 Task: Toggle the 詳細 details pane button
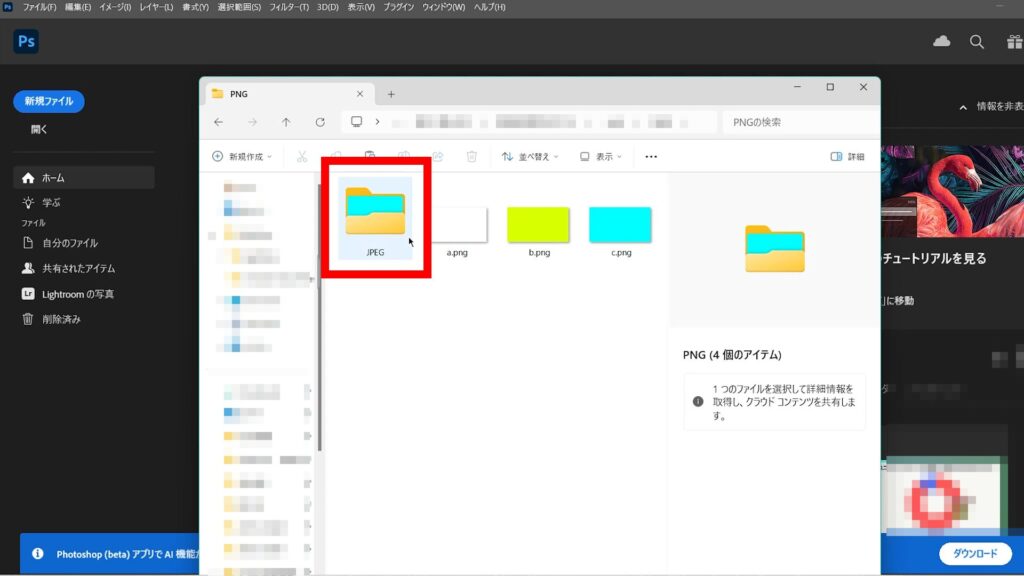pyautogui.click(x=848, y=157)
